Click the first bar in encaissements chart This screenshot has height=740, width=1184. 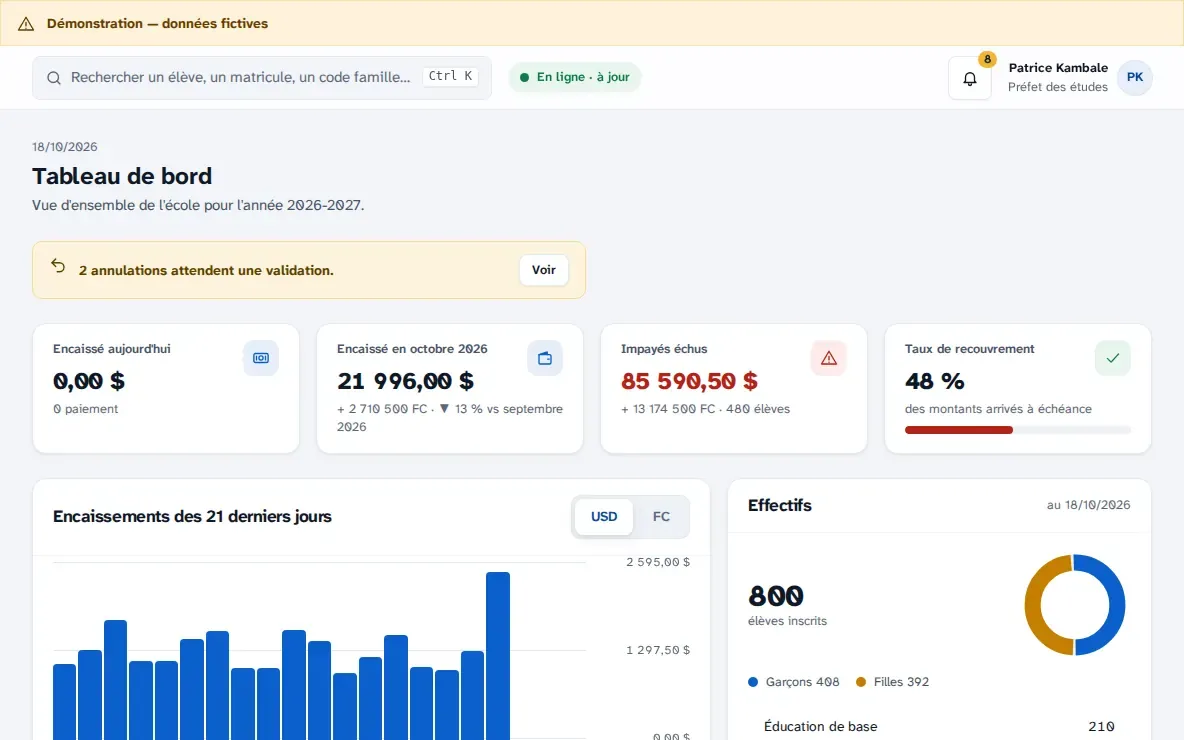(64, 701)
